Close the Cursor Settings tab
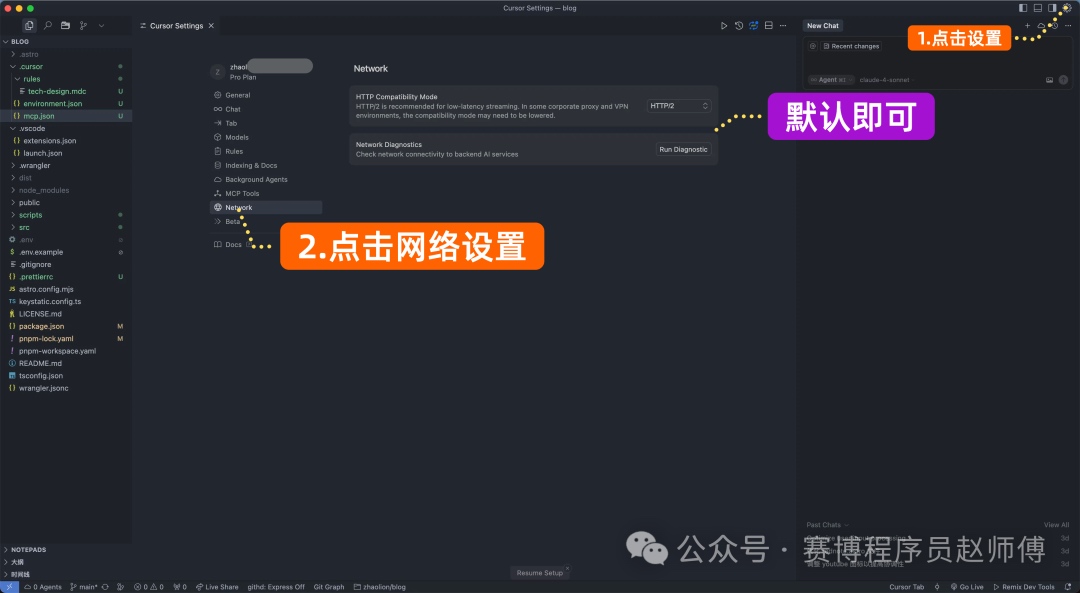Viewport: 1080px width, 593px height. tap(211, 25)
